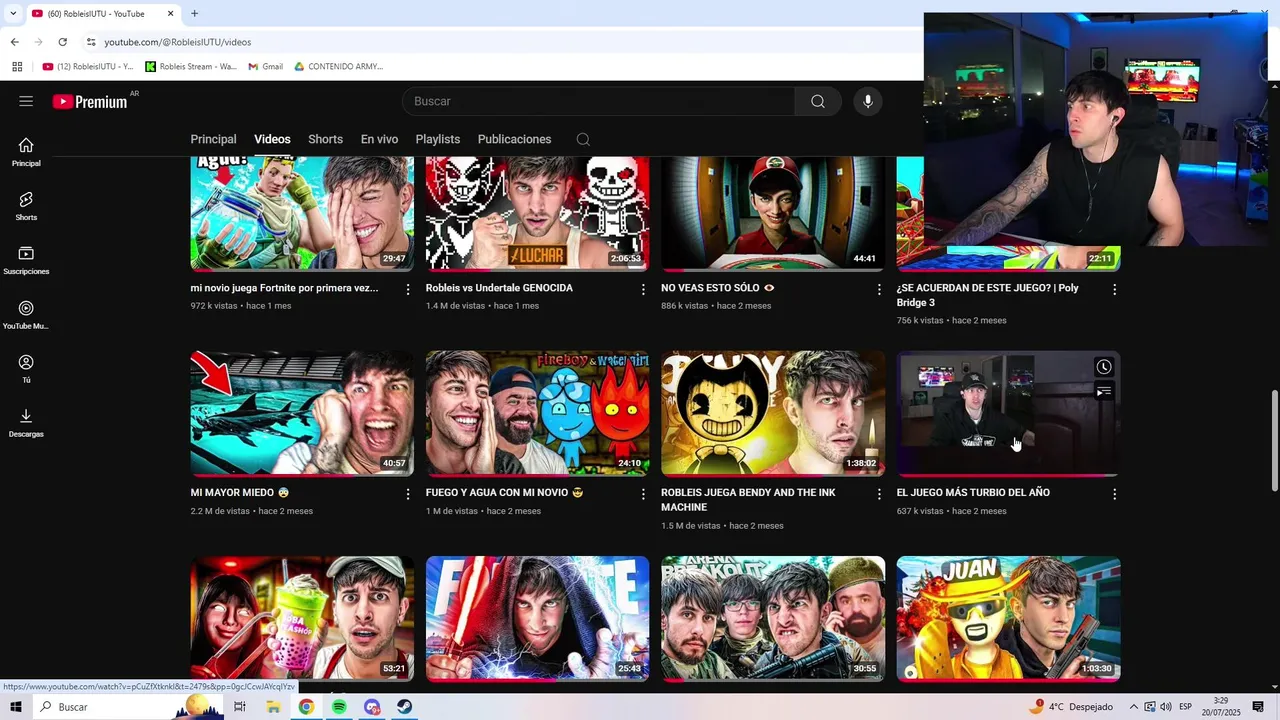
Task: Open Suscripciones in the left sidebar
Action: [26, 260]
